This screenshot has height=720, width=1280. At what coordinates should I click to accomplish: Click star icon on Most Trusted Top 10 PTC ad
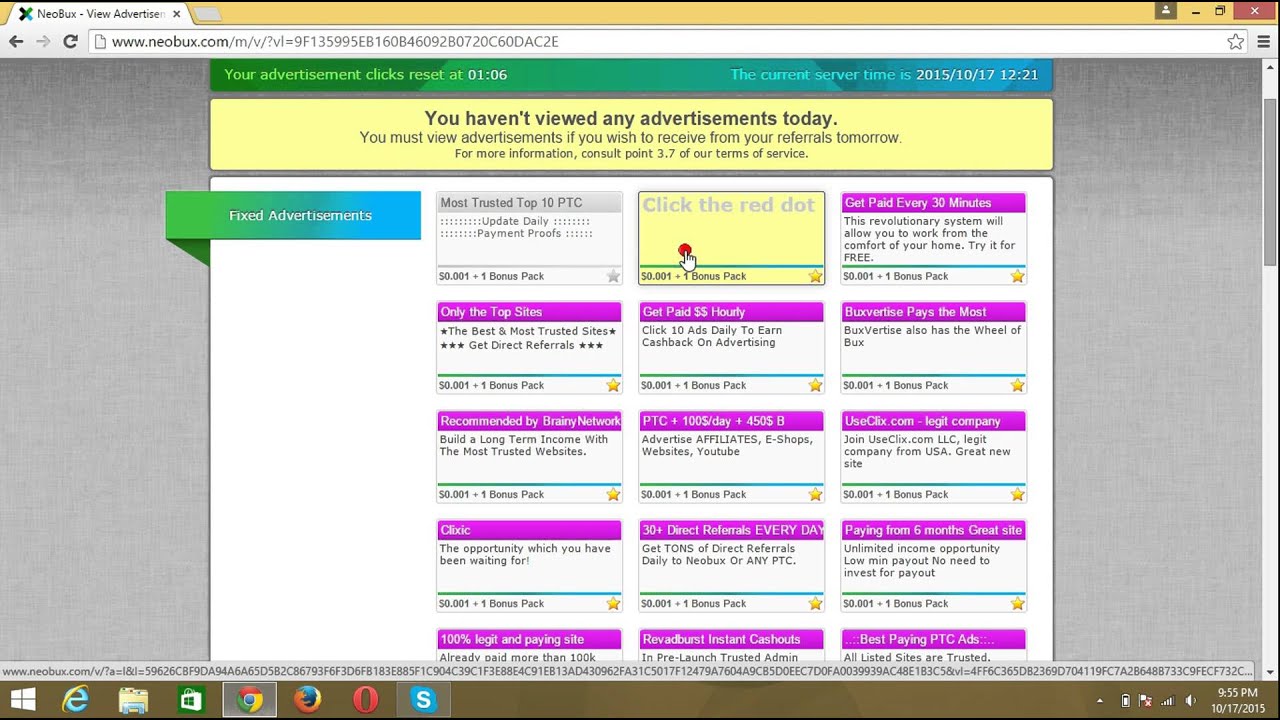(613, 276)
